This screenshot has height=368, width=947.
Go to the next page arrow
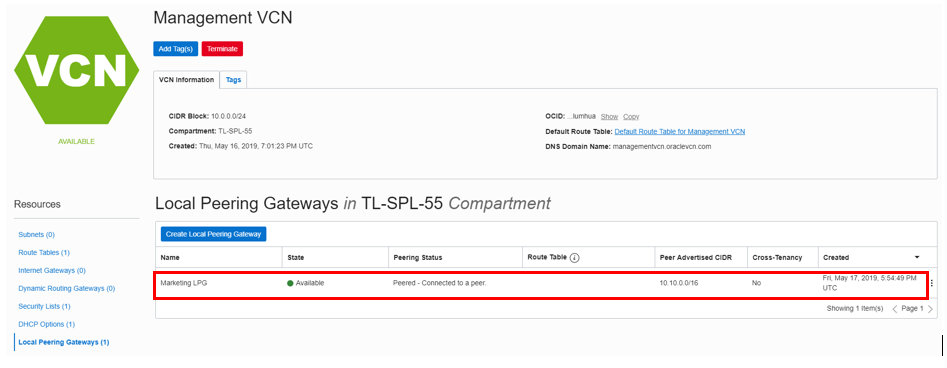point(930,309)
